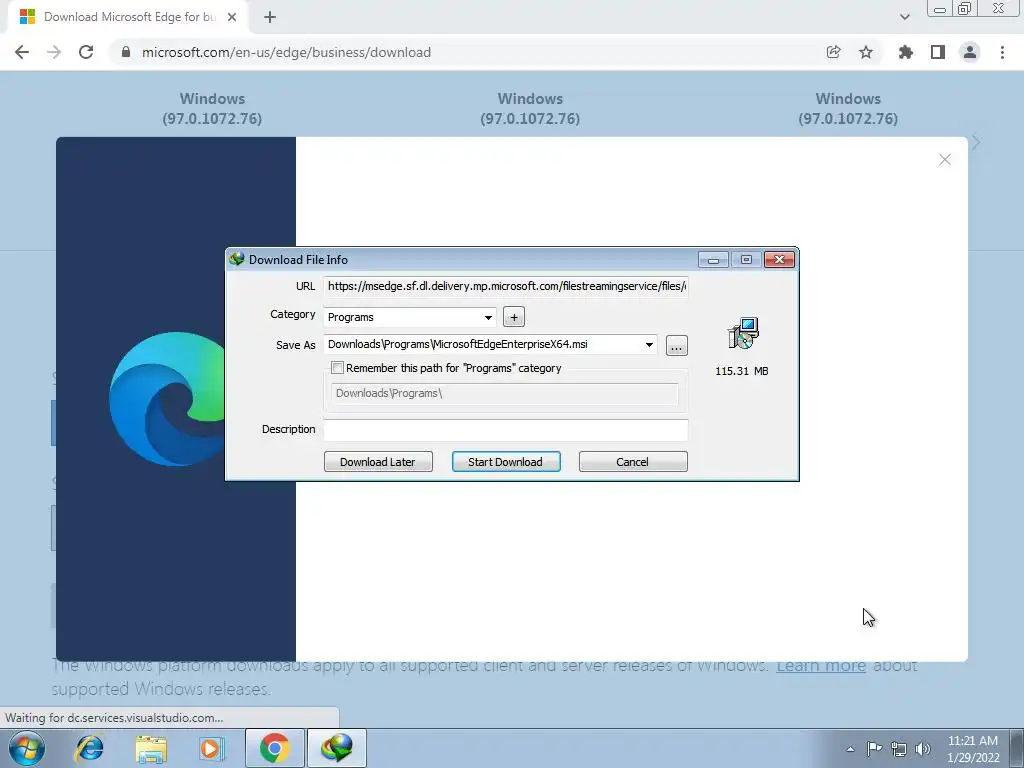The height and width of the screenshot is (768, 1024).
Task: Click the Download Later button
Action: (x=378, y=462)
